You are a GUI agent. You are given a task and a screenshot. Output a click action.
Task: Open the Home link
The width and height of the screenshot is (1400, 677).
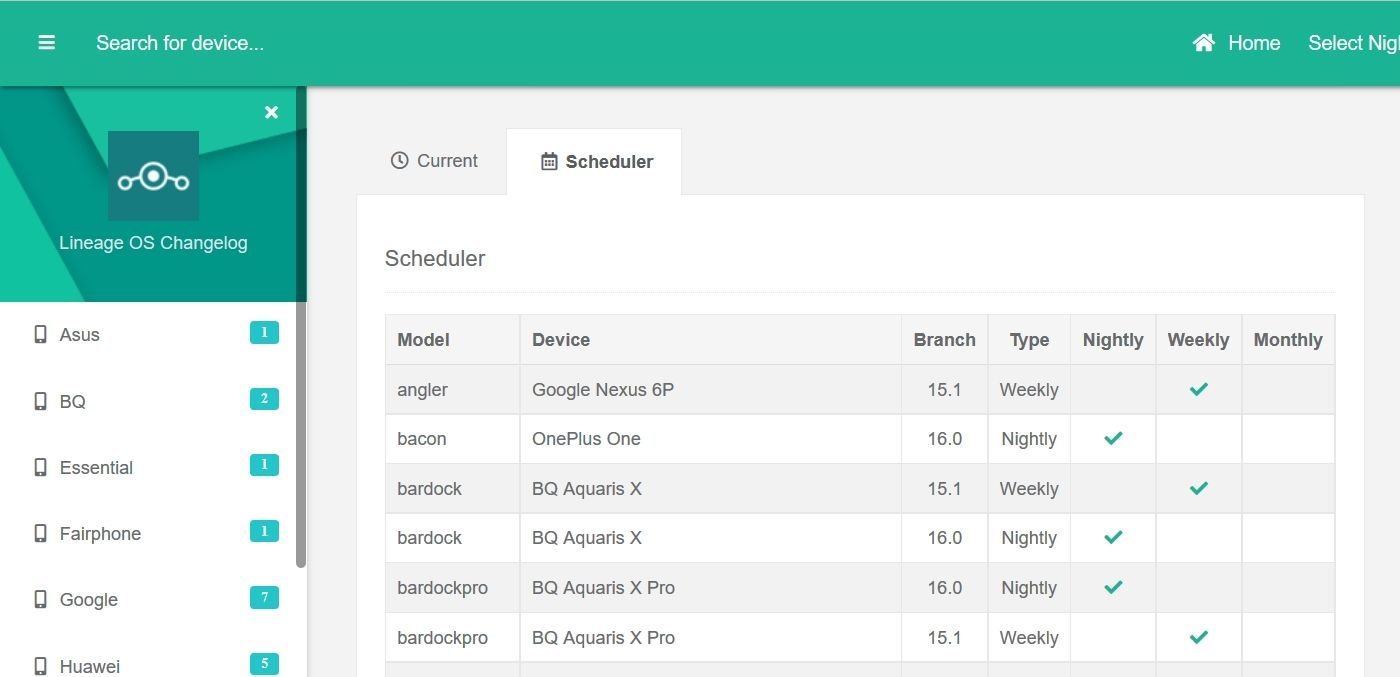click(1237, 43)
